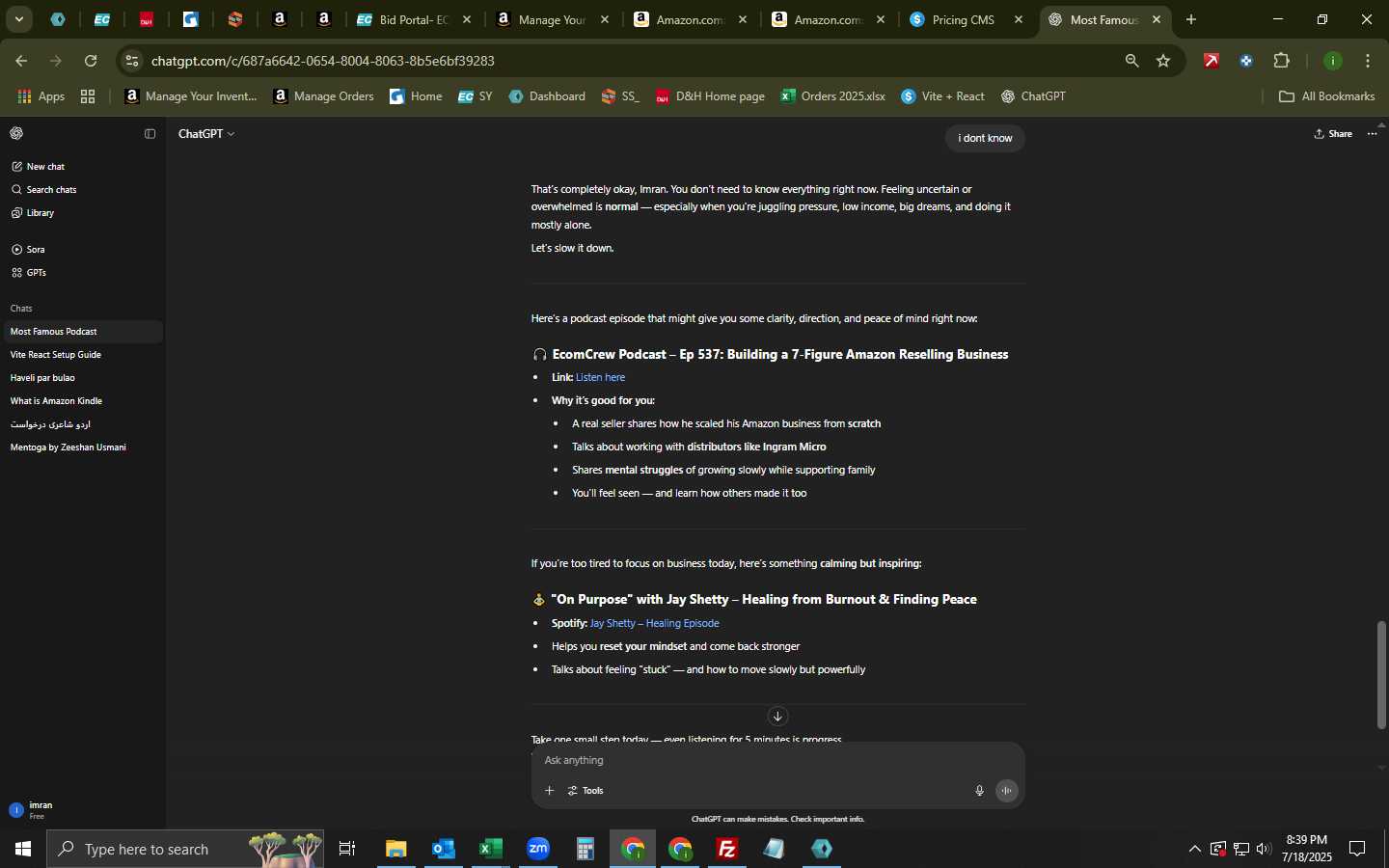Click the page vertical scrollbar thumb
This screenshot has width=1389, height=868.
tap(1381, 675)
